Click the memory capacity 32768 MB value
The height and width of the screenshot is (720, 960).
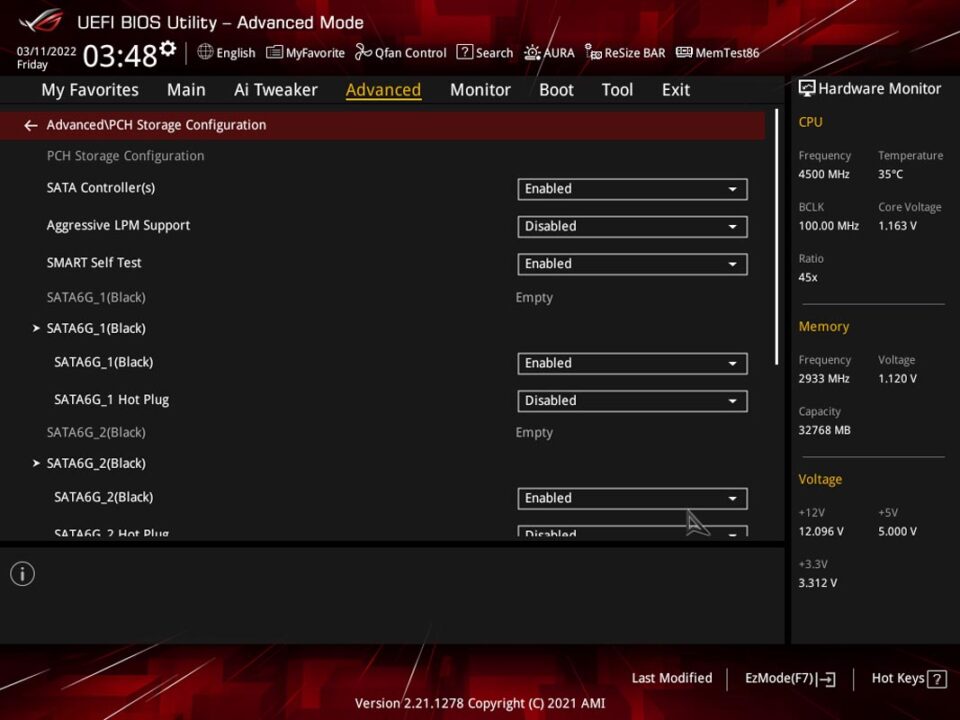[x=824, y=430]
